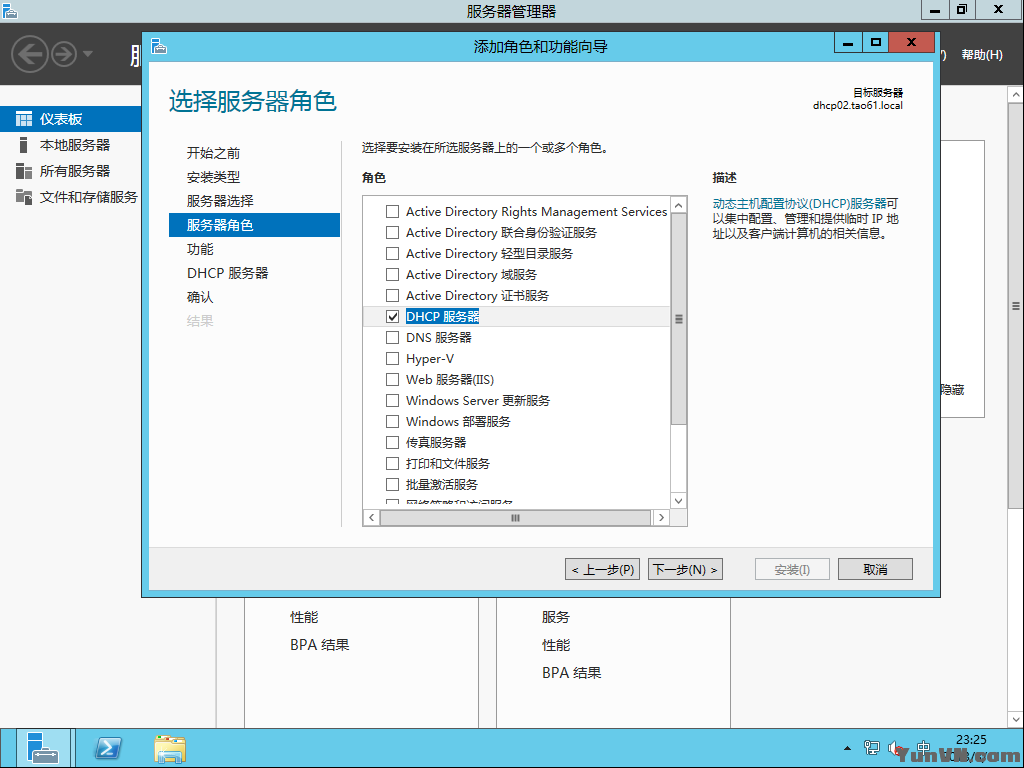
Task: Go to DHCP 服务器 wizard step
Action: (227, 273)
